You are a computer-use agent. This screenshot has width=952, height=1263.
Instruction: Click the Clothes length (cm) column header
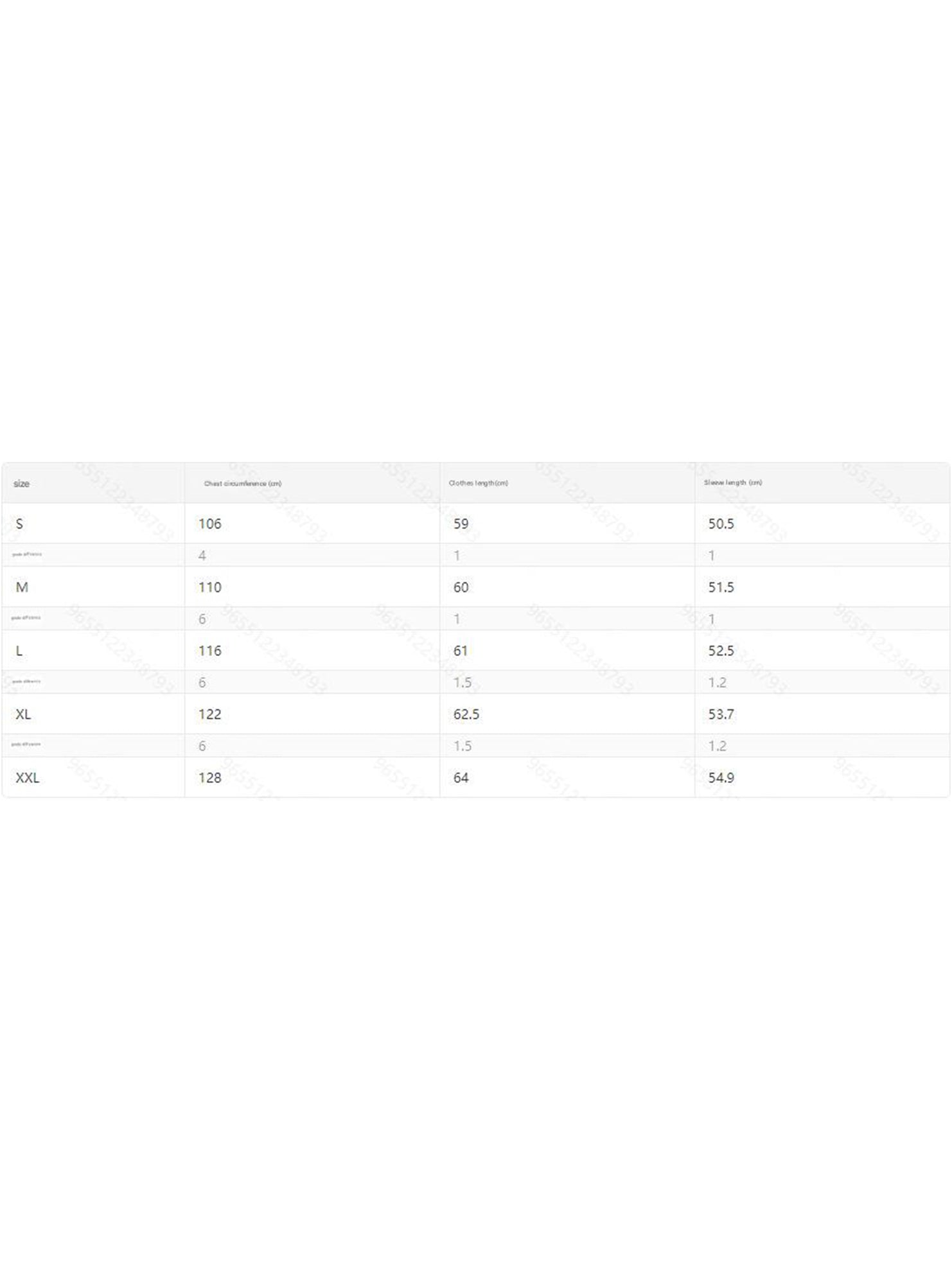(x=478, y=483)
